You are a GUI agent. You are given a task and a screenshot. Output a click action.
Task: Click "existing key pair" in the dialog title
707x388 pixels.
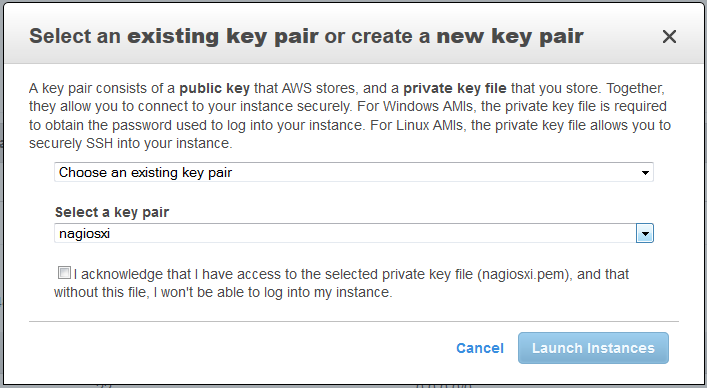[223, 37]
